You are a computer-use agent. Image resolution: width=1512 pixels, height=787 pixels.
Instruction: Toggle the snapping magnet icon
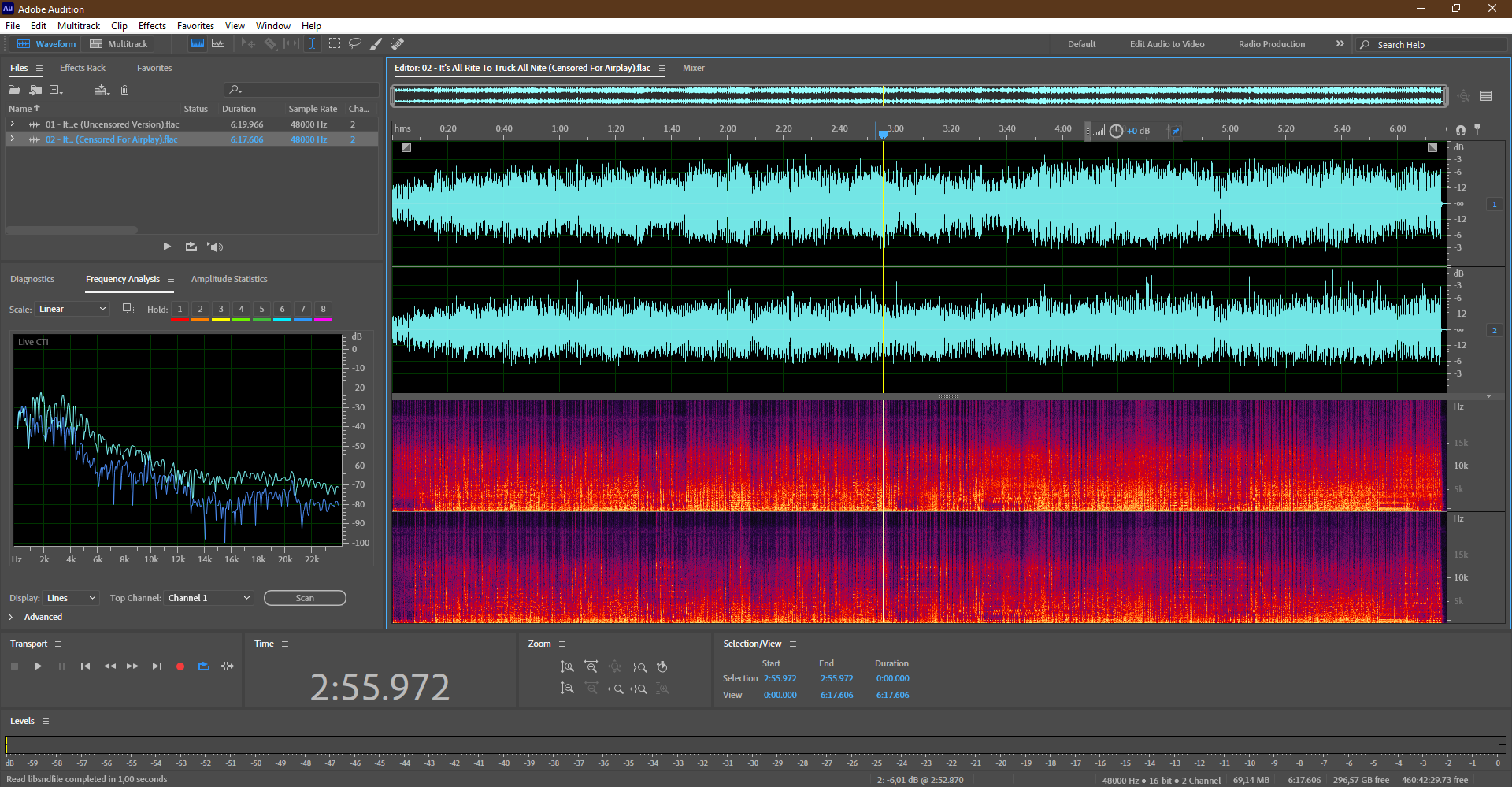[x=1461, y=130]
